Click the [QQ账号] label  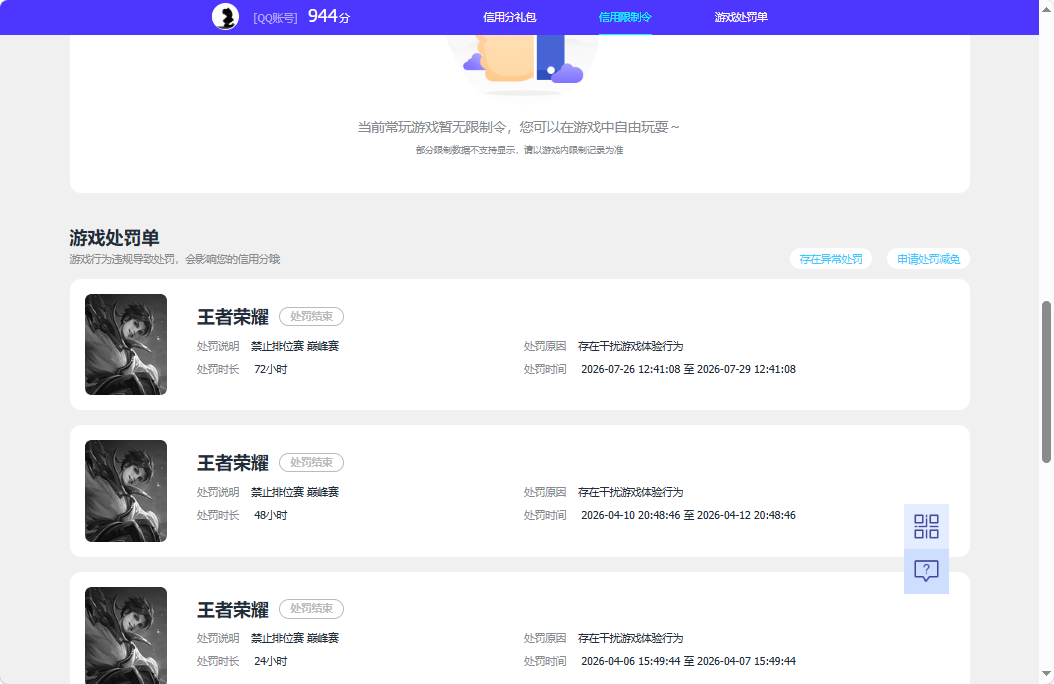[276, 18]
